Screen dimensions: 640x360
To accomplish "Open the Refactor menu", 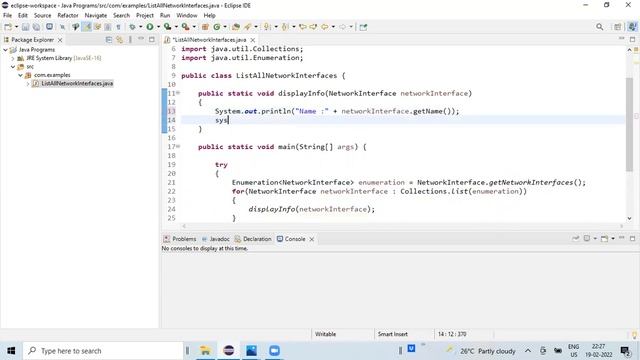I will pos(68,16).
